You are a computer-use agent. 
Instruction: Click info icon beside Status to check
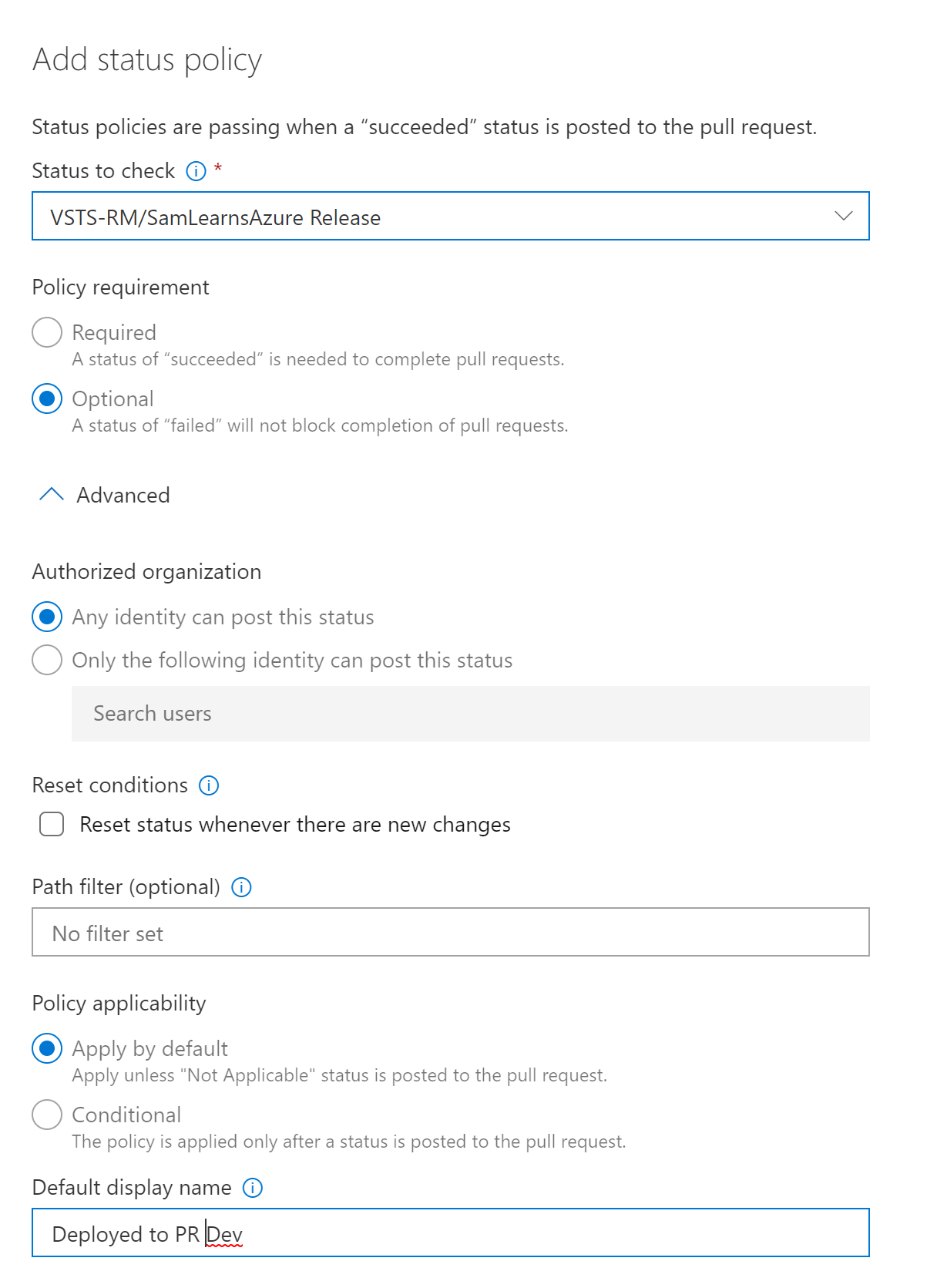pos(196,171)
